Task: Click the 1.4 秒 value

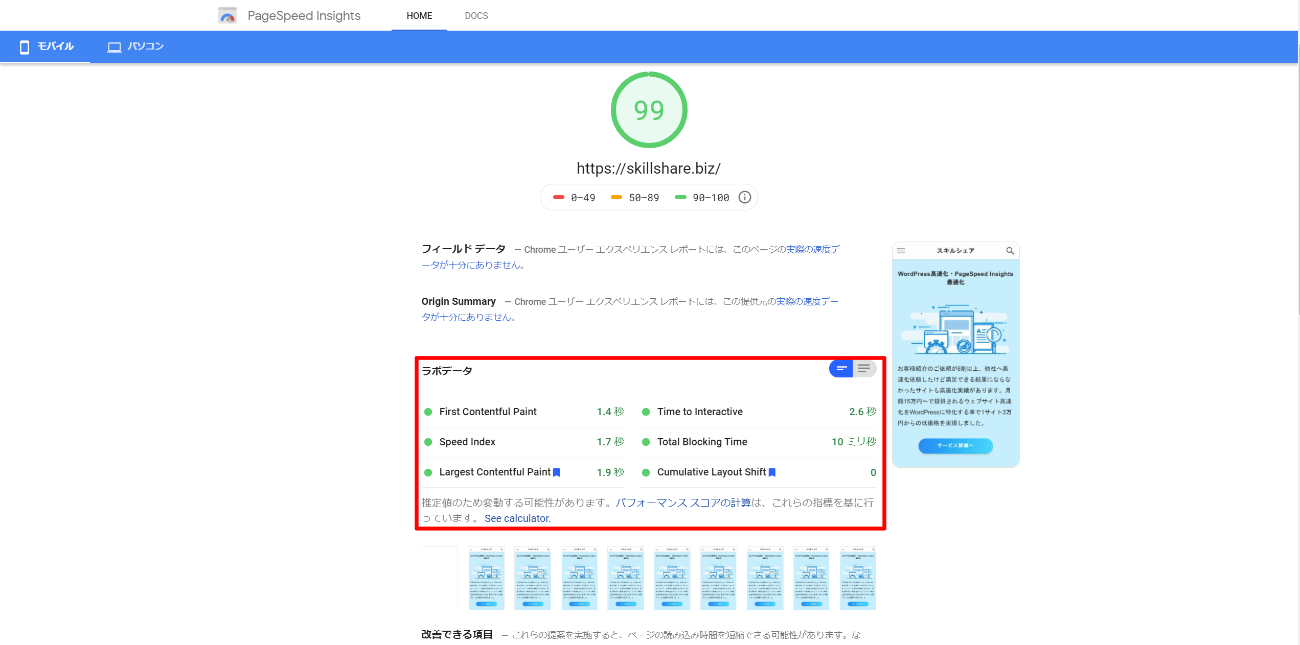Action: (x=610, y=412)
